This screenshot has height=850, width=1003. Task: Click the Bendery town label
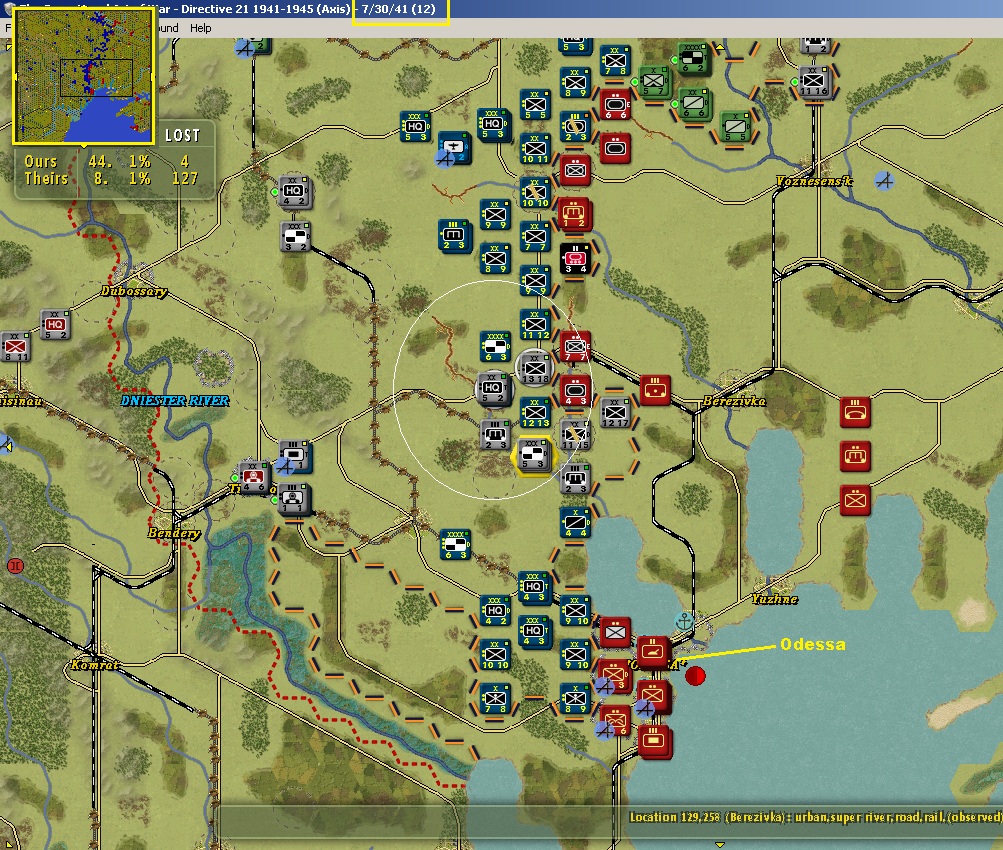tap(174, 533)
